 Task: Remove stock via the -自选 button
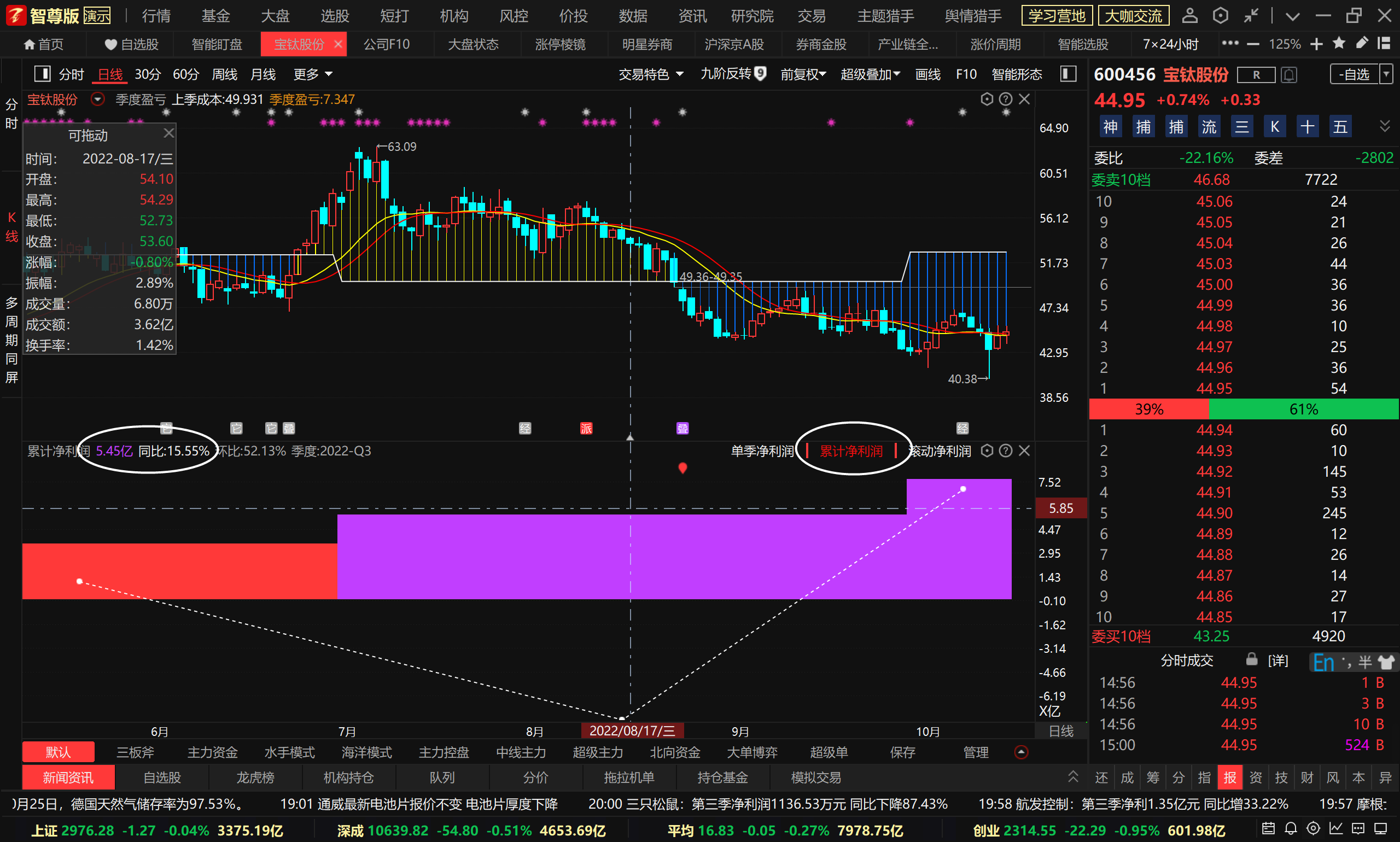(1355, 74)
